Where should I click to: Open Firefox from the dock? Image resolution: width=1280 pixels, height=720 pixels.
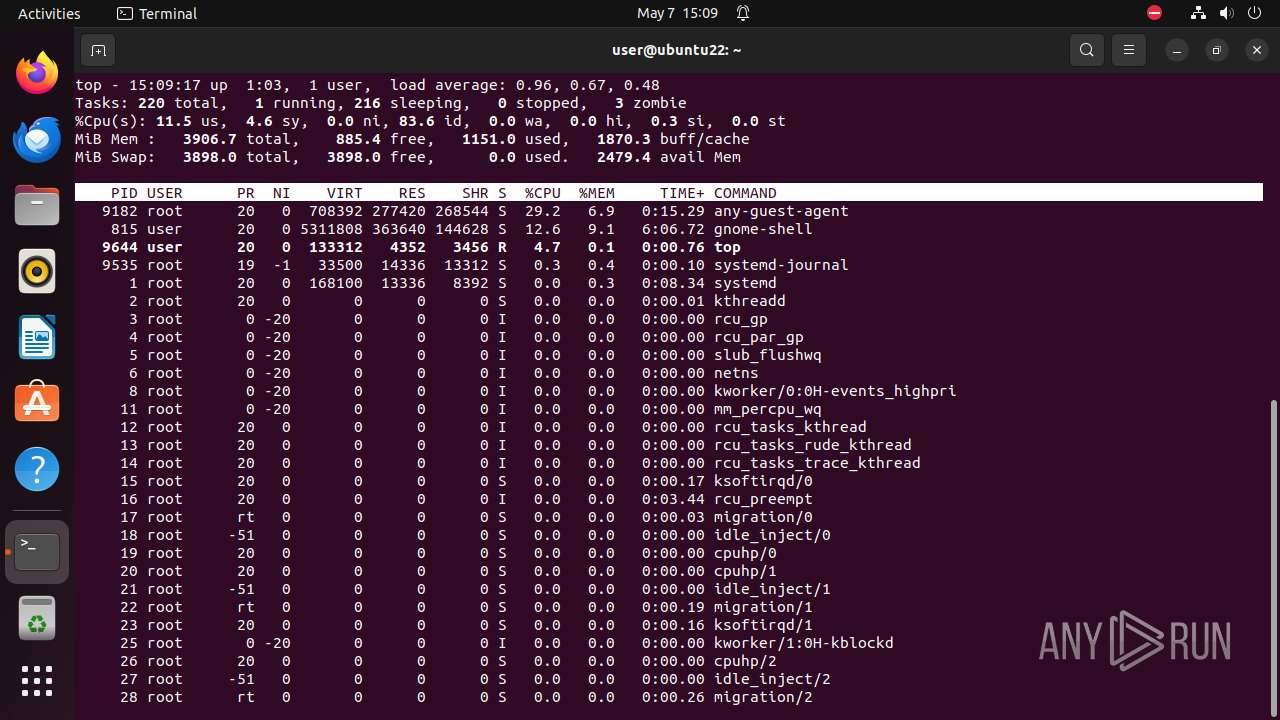[37, 73]
